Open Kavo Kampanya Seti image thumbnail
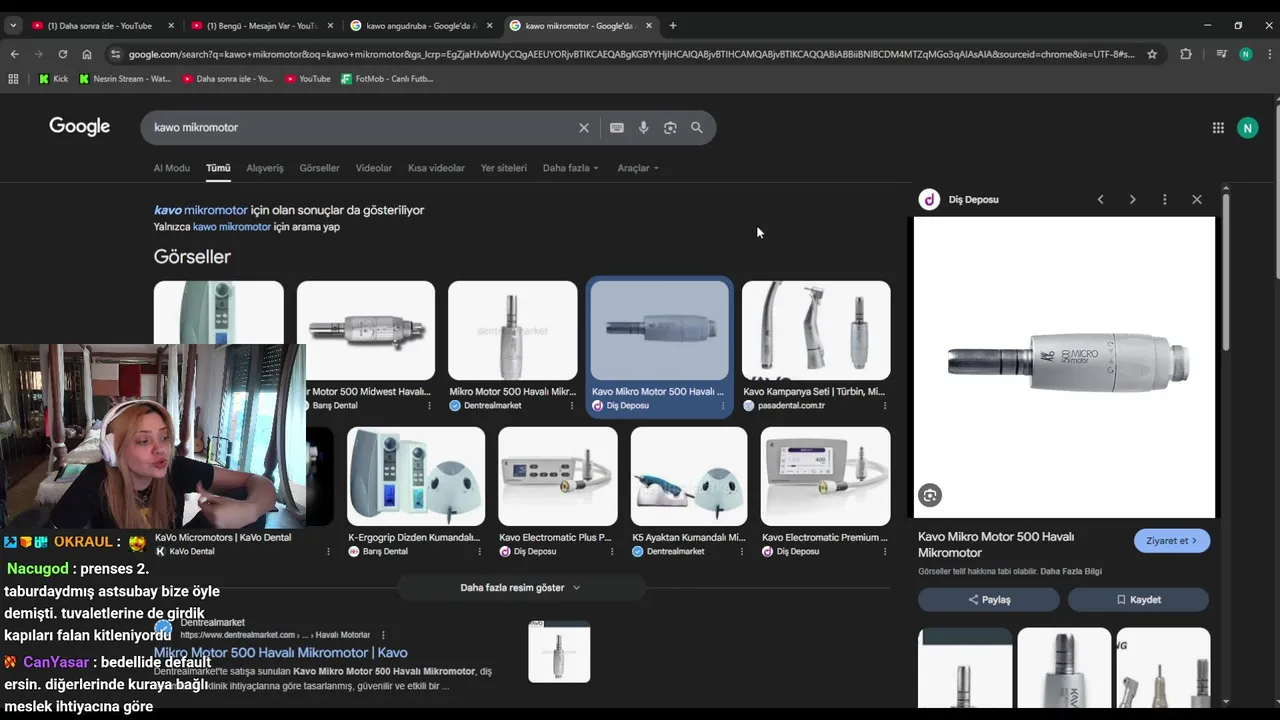Screen dimensions: 1280x720 click(x=816, y=330)
